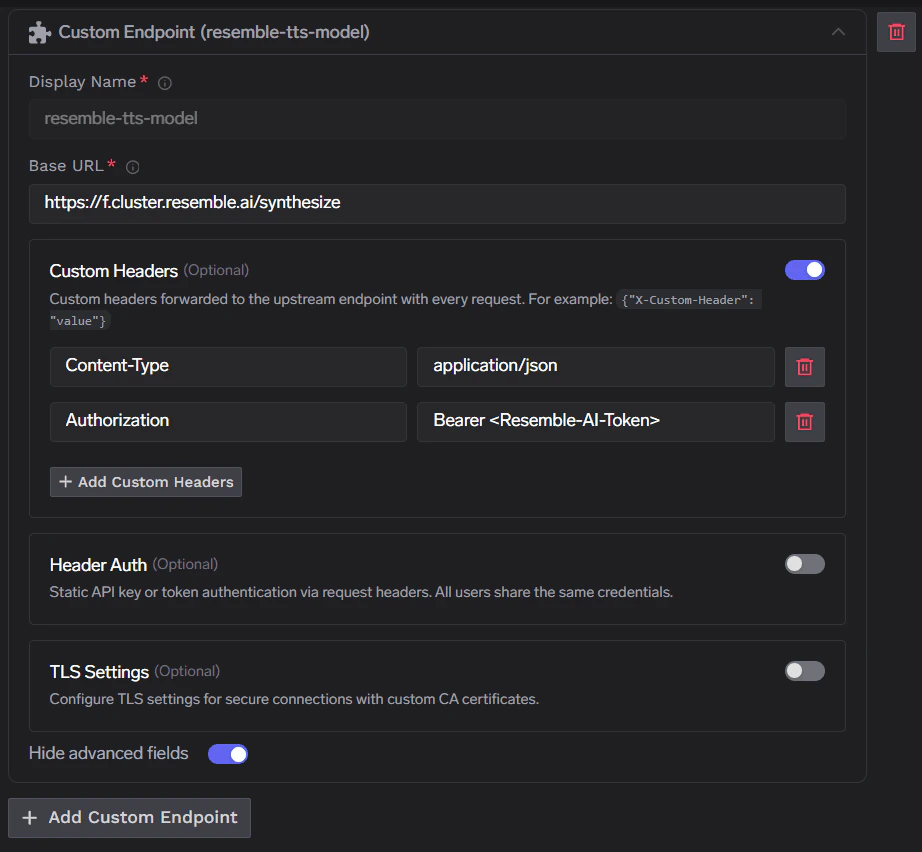Click the Display Name input field
Image resolution: width=922 pixels, height=852 pixels.
click(437, 119)
